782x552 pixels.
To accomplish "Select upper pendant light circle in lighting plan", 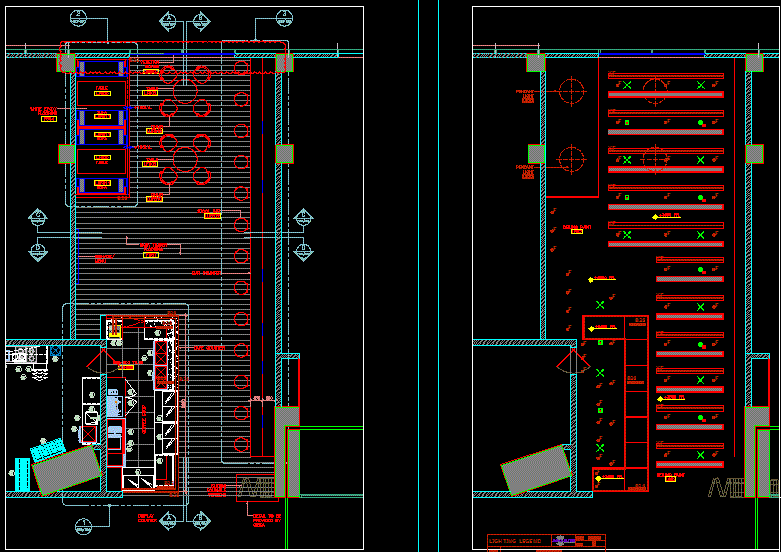I will 571,91.
